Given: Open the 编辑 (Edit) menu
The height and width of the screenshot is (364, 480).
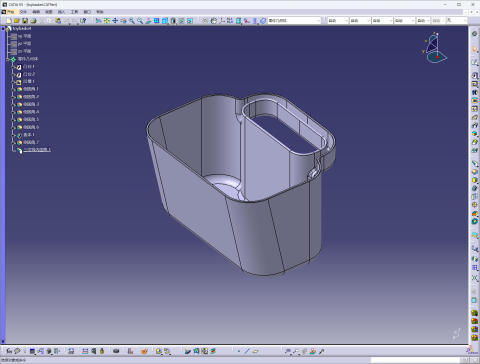Looking at the screenshot, I should tap(36, 12).
